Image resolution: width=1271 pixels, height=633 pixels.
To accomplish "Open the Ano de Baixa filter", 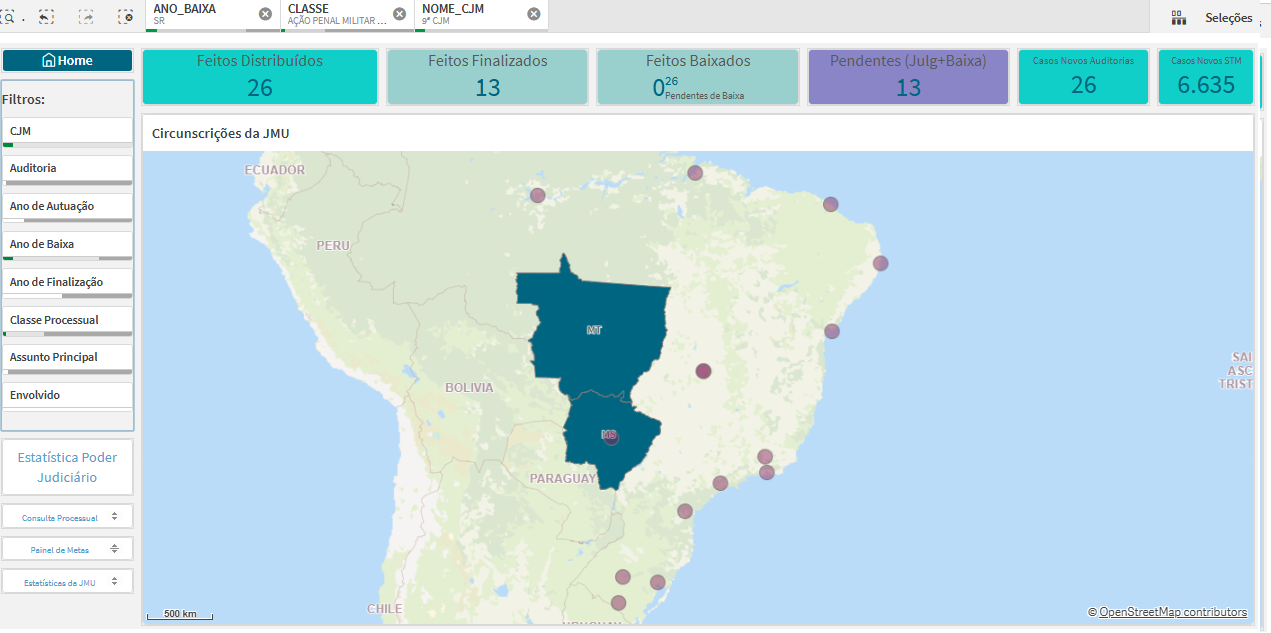I will [x=67, y=244].
